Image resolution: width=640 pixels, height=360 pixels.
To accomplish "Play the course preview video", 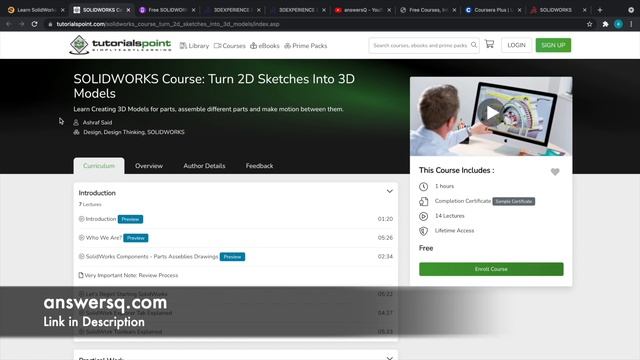I will click(491, 113).
